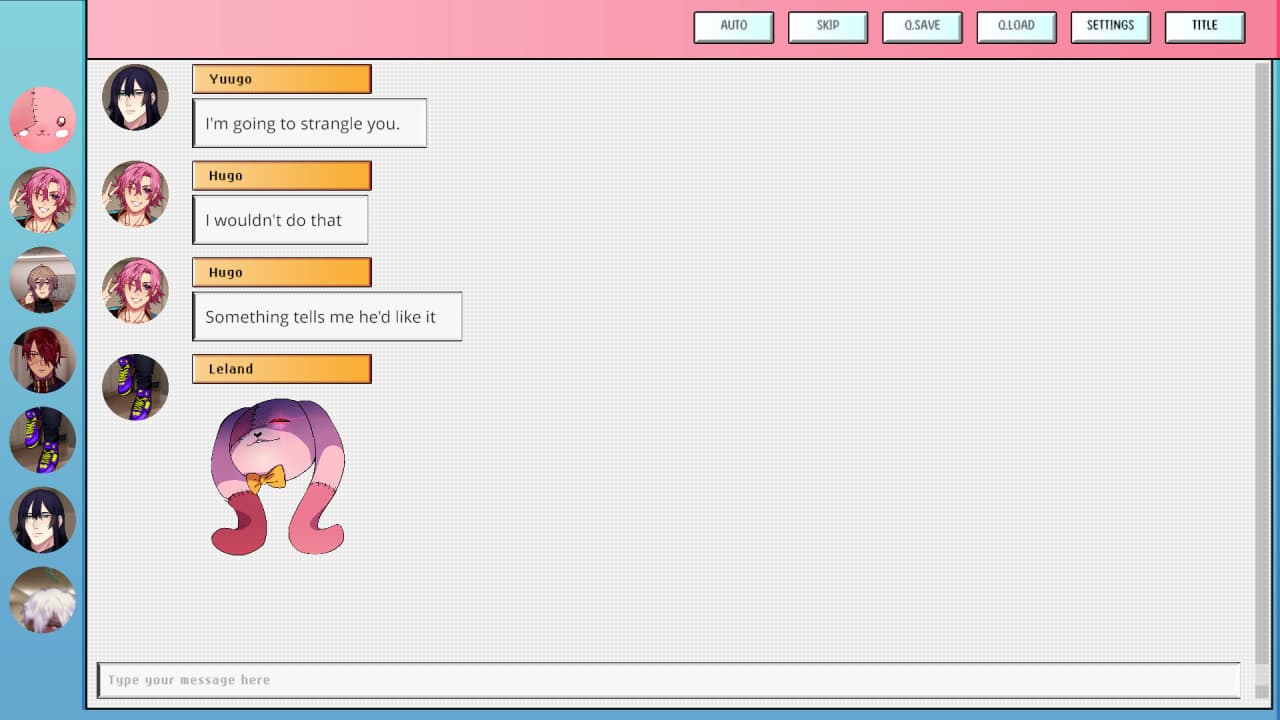Click the pink stitched bunny avatar in sidebar
Viewport: 1280px width, 720px height.
(43, 120)
